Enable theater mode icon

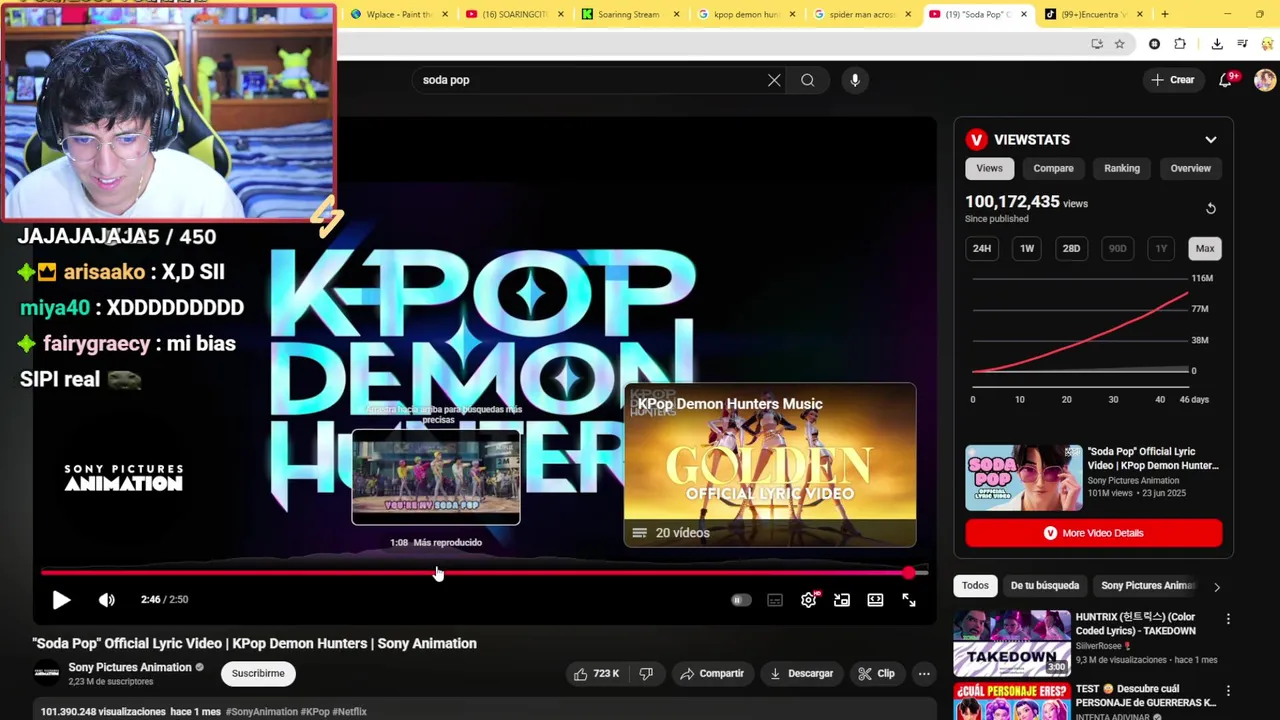(875, 600)
